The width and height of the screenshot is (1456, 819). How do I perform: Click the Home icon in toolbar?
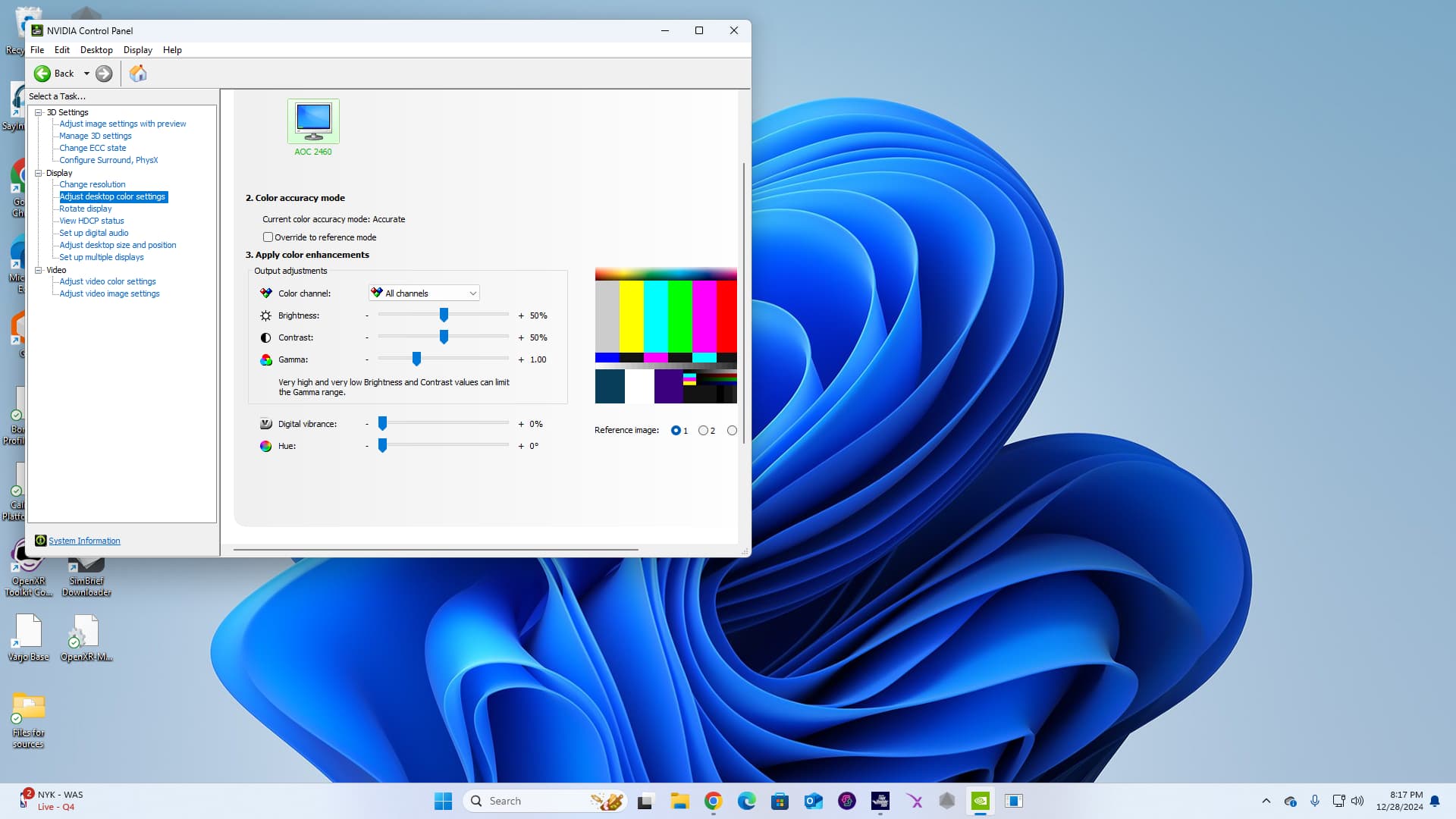138,74
